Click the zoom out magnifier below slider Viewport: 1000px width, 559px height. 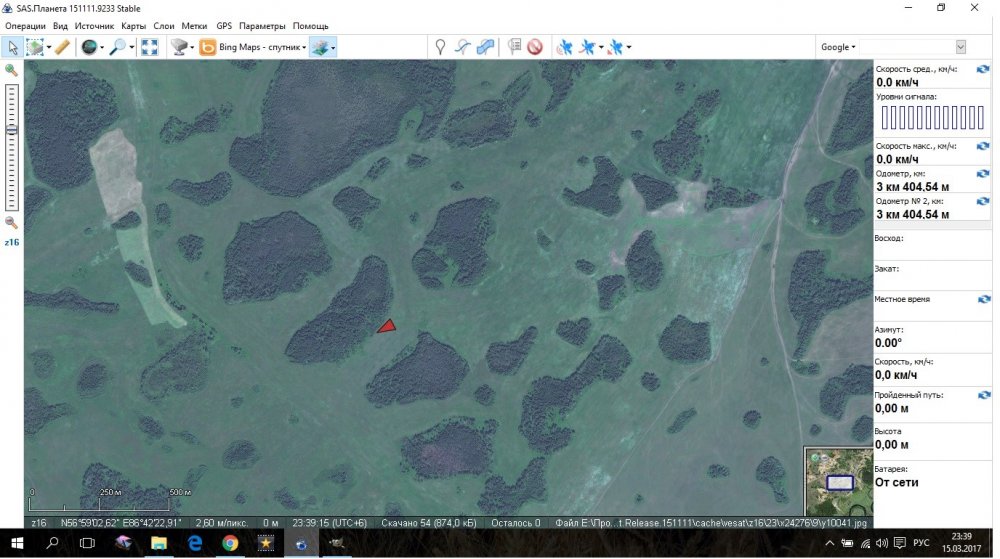[11, 223]
